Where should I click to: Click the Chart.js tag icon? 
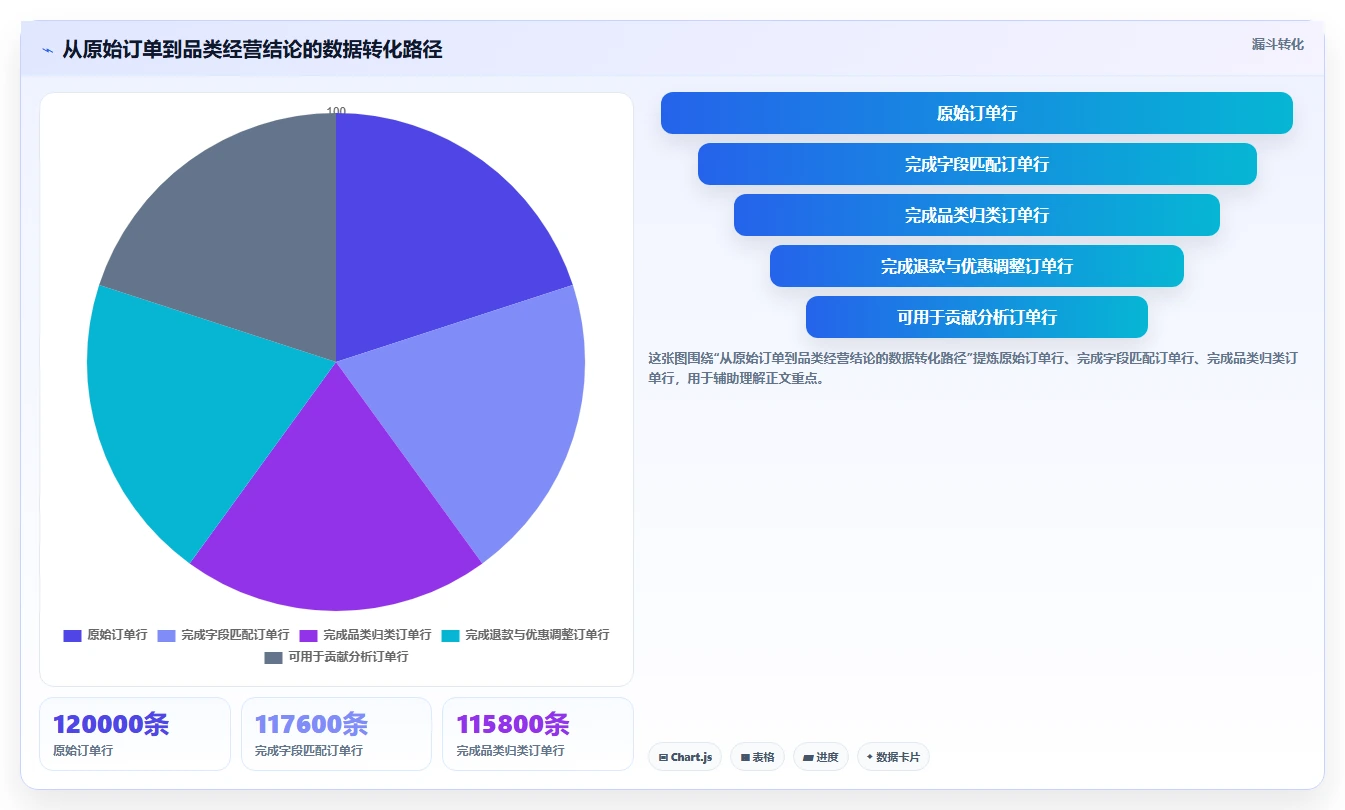(x=663, y=758)
